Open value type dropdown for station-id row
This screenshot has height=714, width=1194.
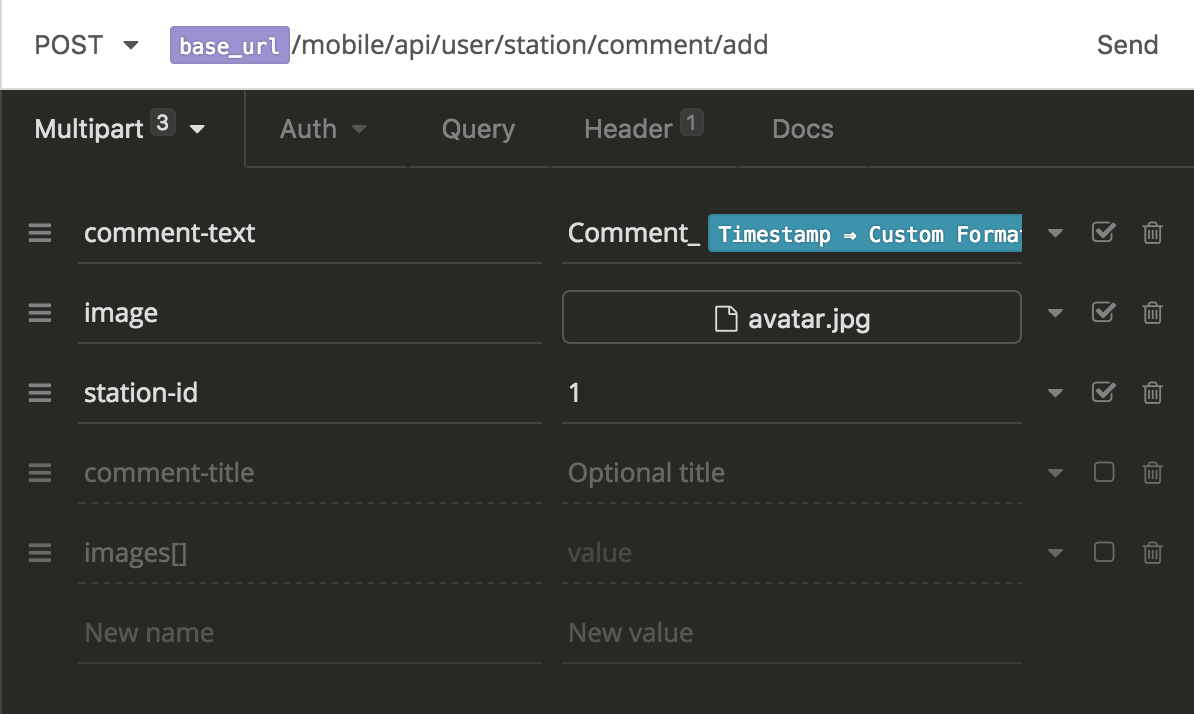pyautogui.click(x=1055, y=394)
